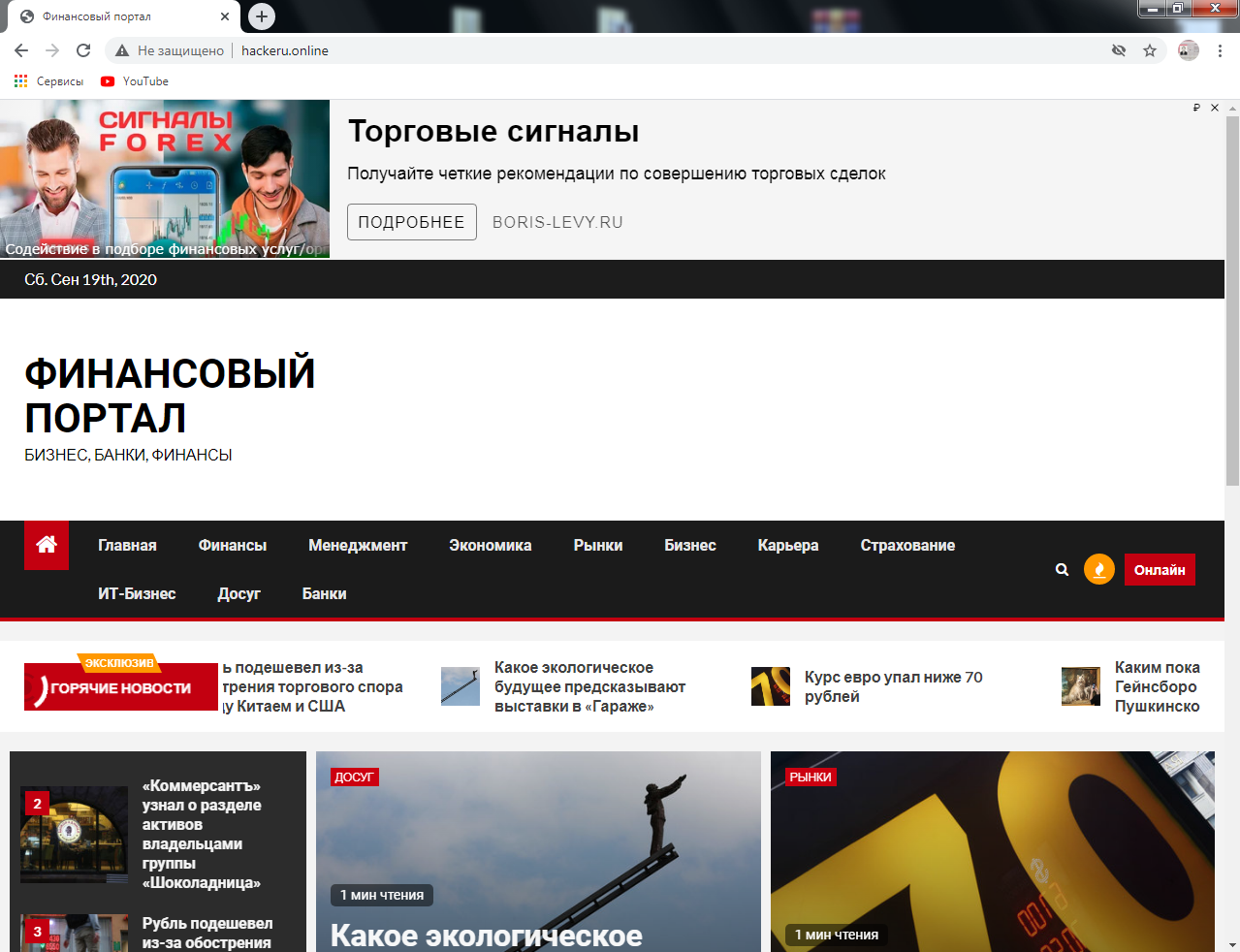Screen dimensions: 1240x952
Task: Click the ad info ruble icon
Action: (1196, 108)
